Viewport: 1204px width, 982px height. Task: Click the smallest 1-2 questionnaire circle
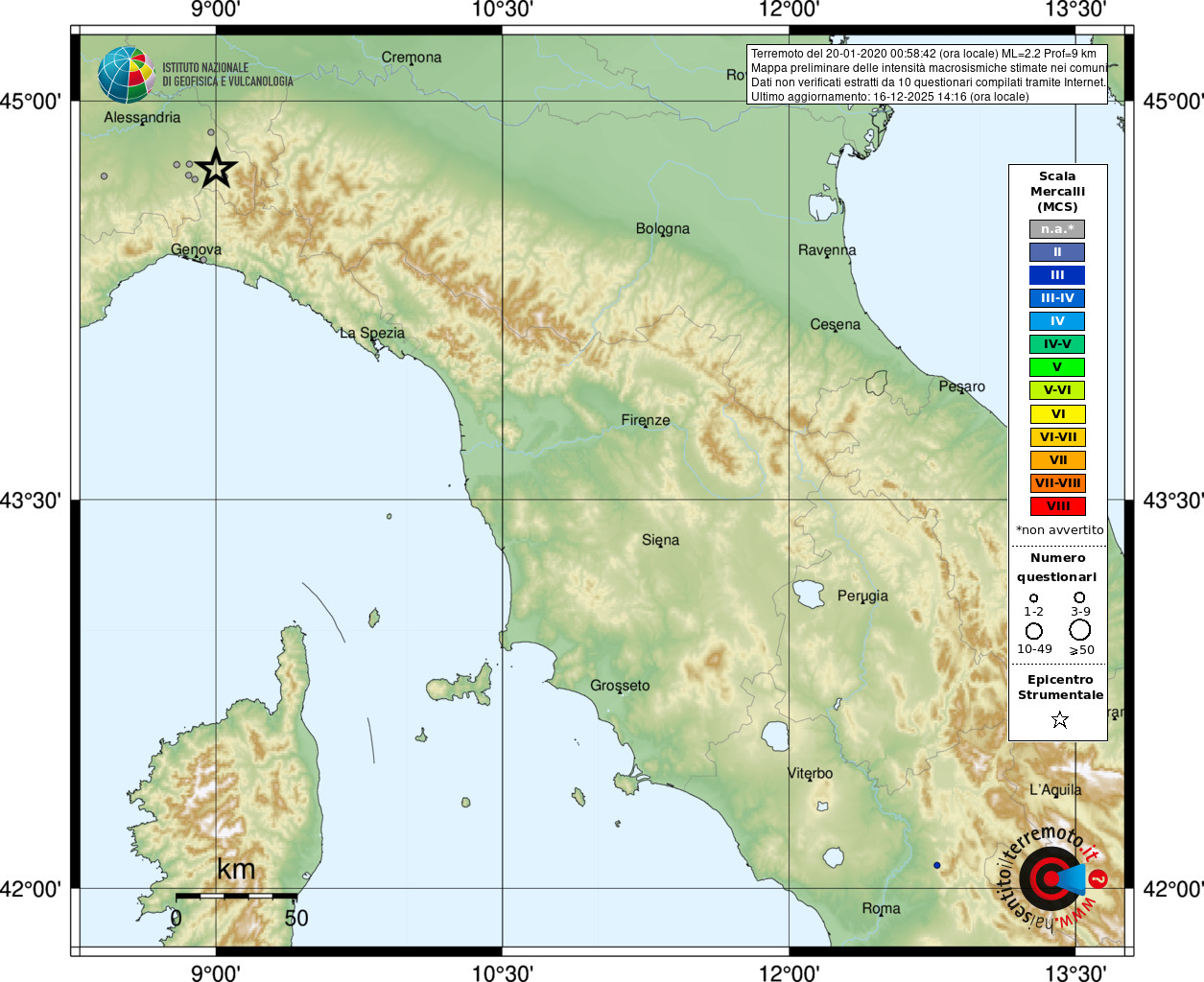1033,598
